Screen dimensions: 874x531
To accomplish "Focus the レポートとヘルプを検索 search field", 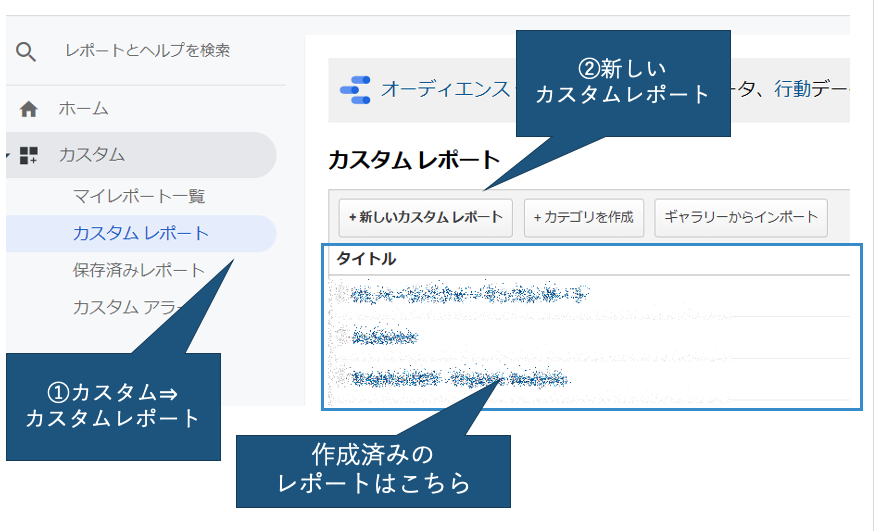I will [x=147, y=51].
